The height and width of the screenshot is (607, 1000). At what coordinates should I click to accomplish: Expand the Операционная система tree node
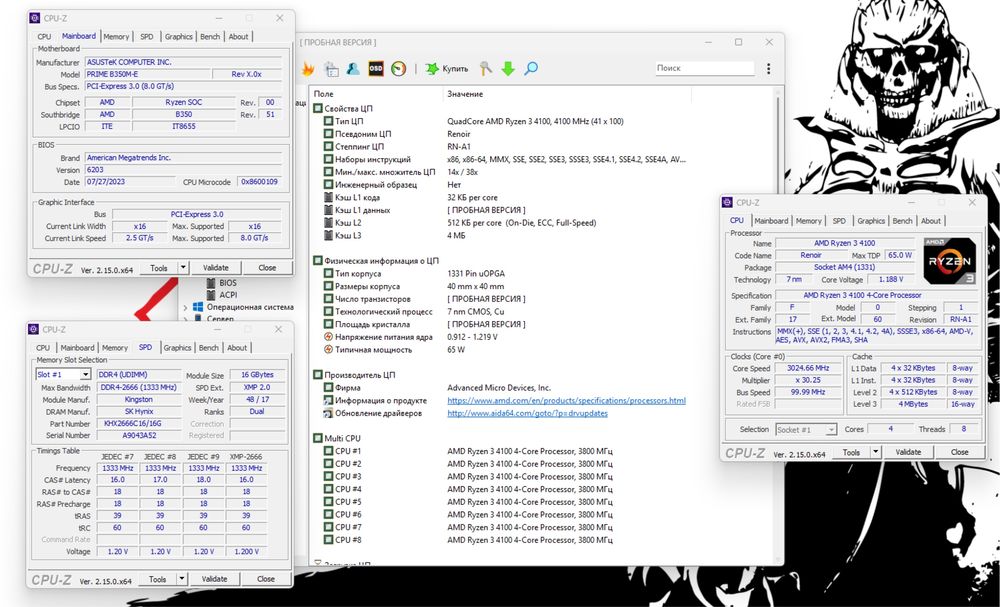(x=186, y=308)
